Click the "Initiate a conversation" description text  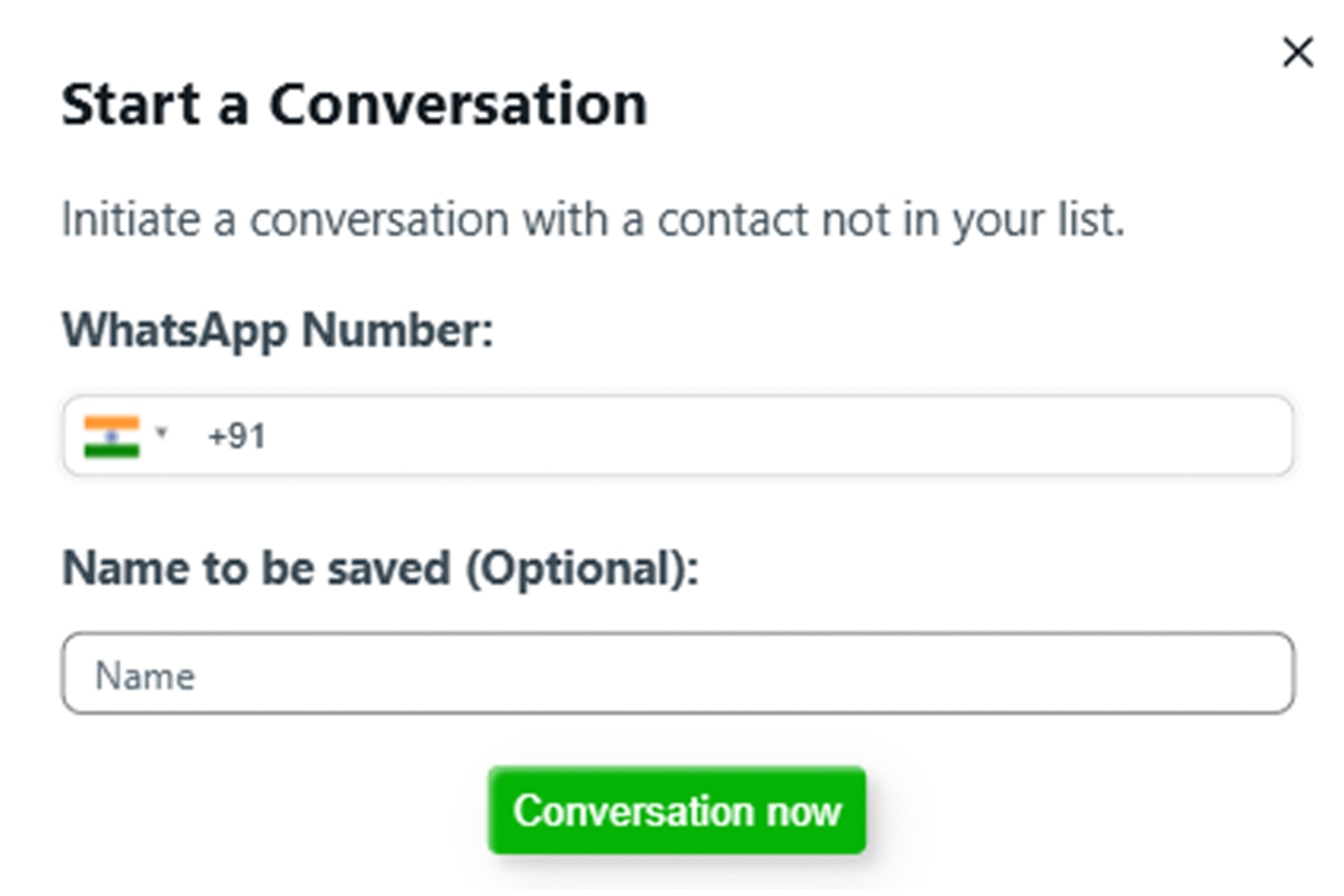click(x=593, y=219)
